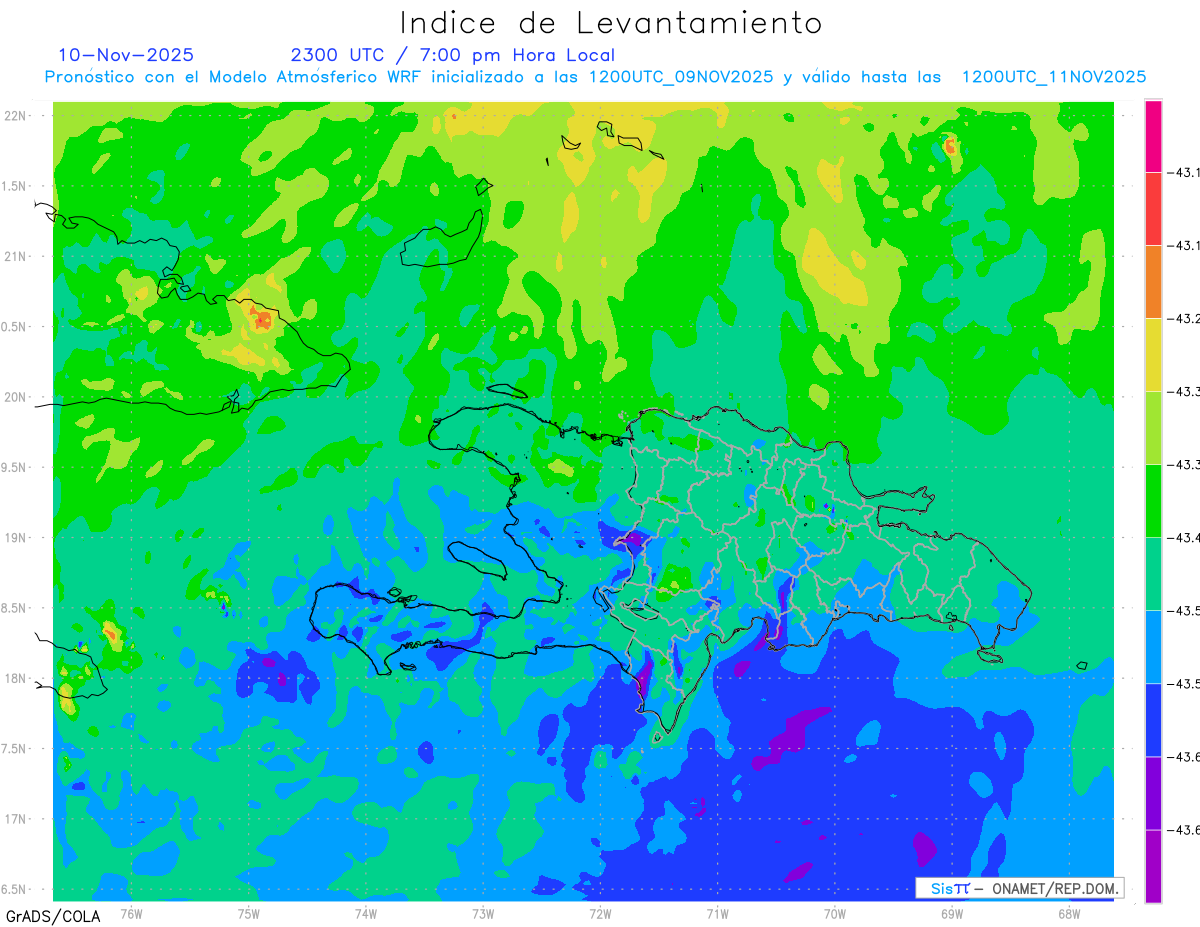Image resolution: width=1200 pixels, height=927 pixels.
Task: Click the "2300 UTC / 7:00 pm Hora Local" time text
Action: click(452, 55)
